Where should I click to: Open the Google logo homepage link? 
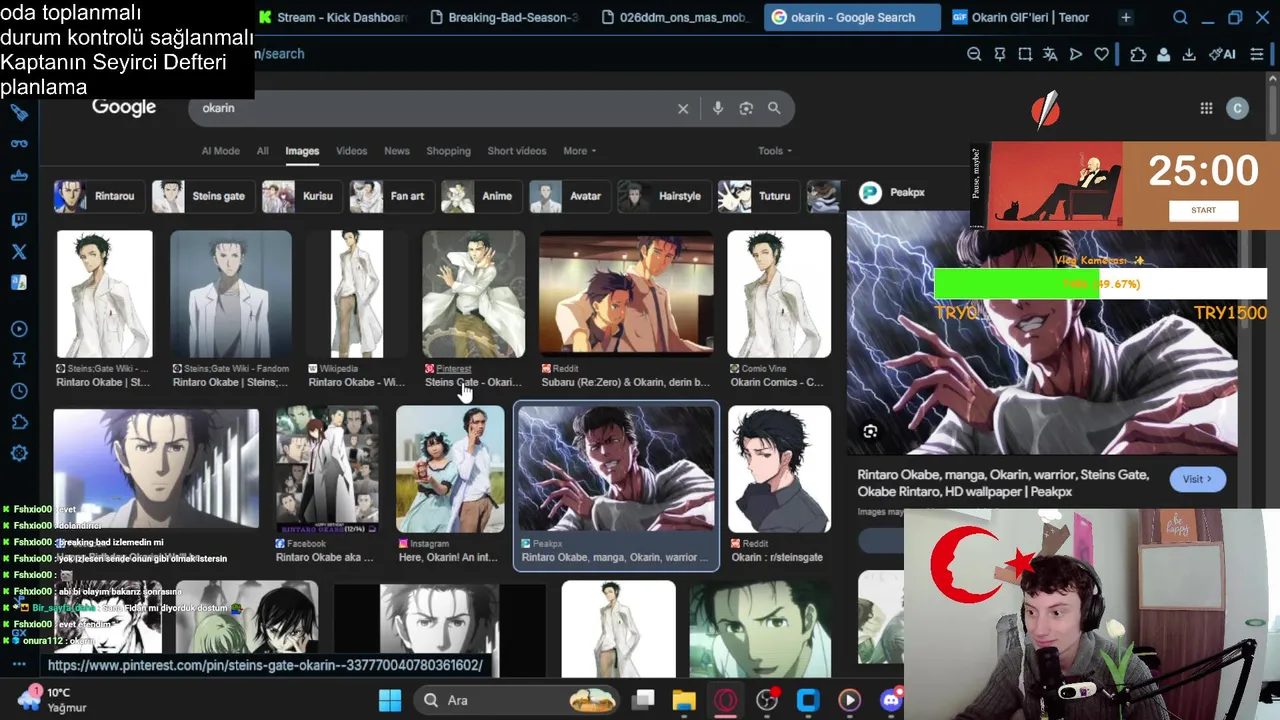click(x=124, y=107)
